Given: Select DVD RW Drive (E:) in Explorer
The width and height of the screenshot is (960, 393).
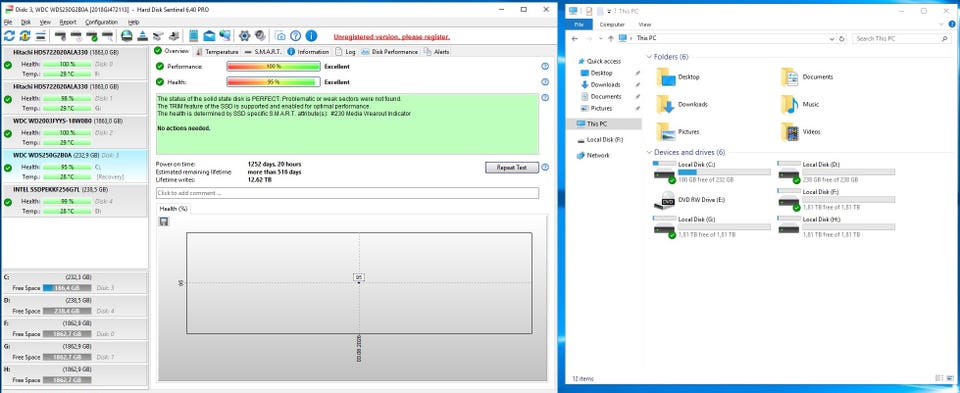Looking at the screenshot, I should [x=690, y=200].
